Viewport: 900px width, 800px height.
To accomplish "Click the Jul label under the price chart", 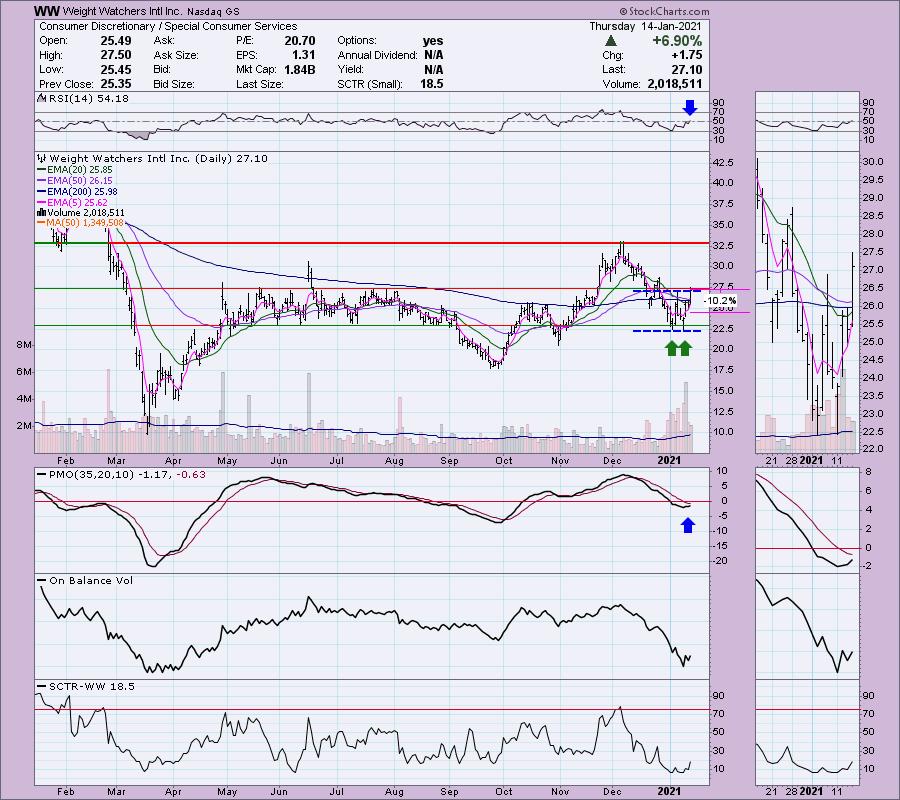I will coord(336,460).
